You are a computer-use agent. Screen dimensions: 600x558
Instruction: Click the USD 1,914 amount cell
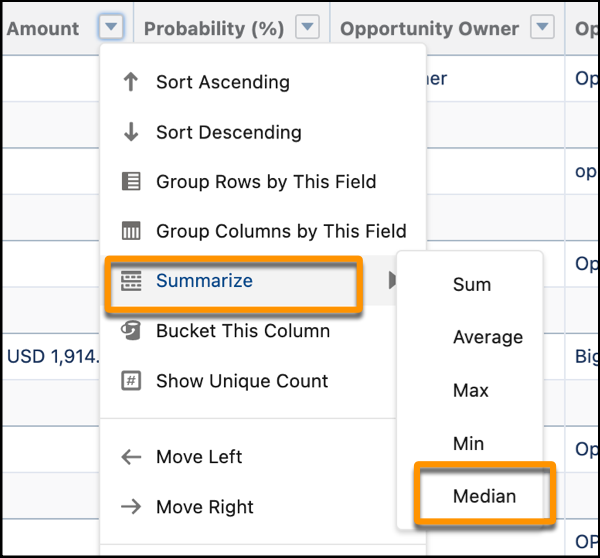pyautogui.click(x=53, y=356)
